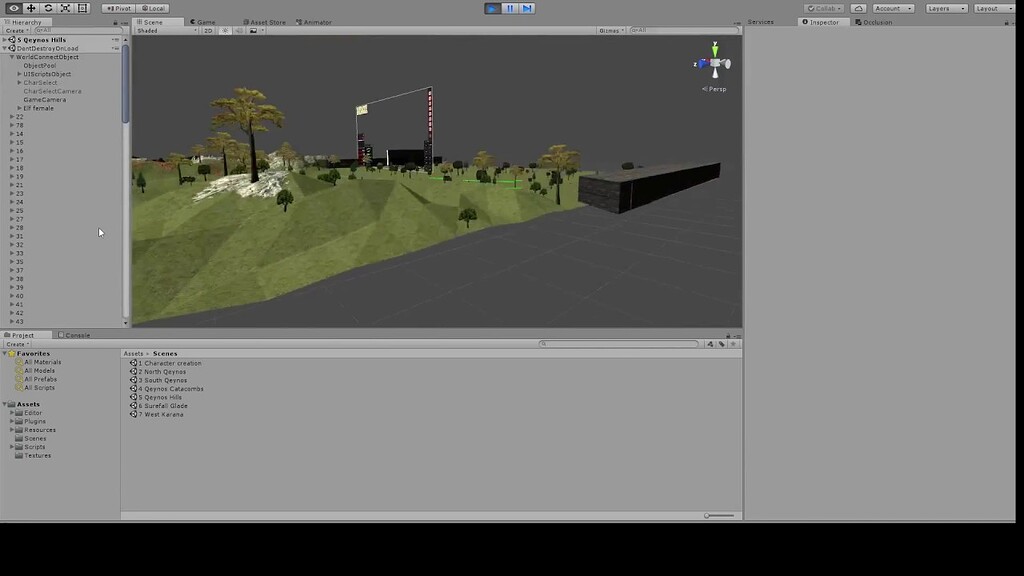Toggle the scene lighting icon

click(x=225, y=30)
